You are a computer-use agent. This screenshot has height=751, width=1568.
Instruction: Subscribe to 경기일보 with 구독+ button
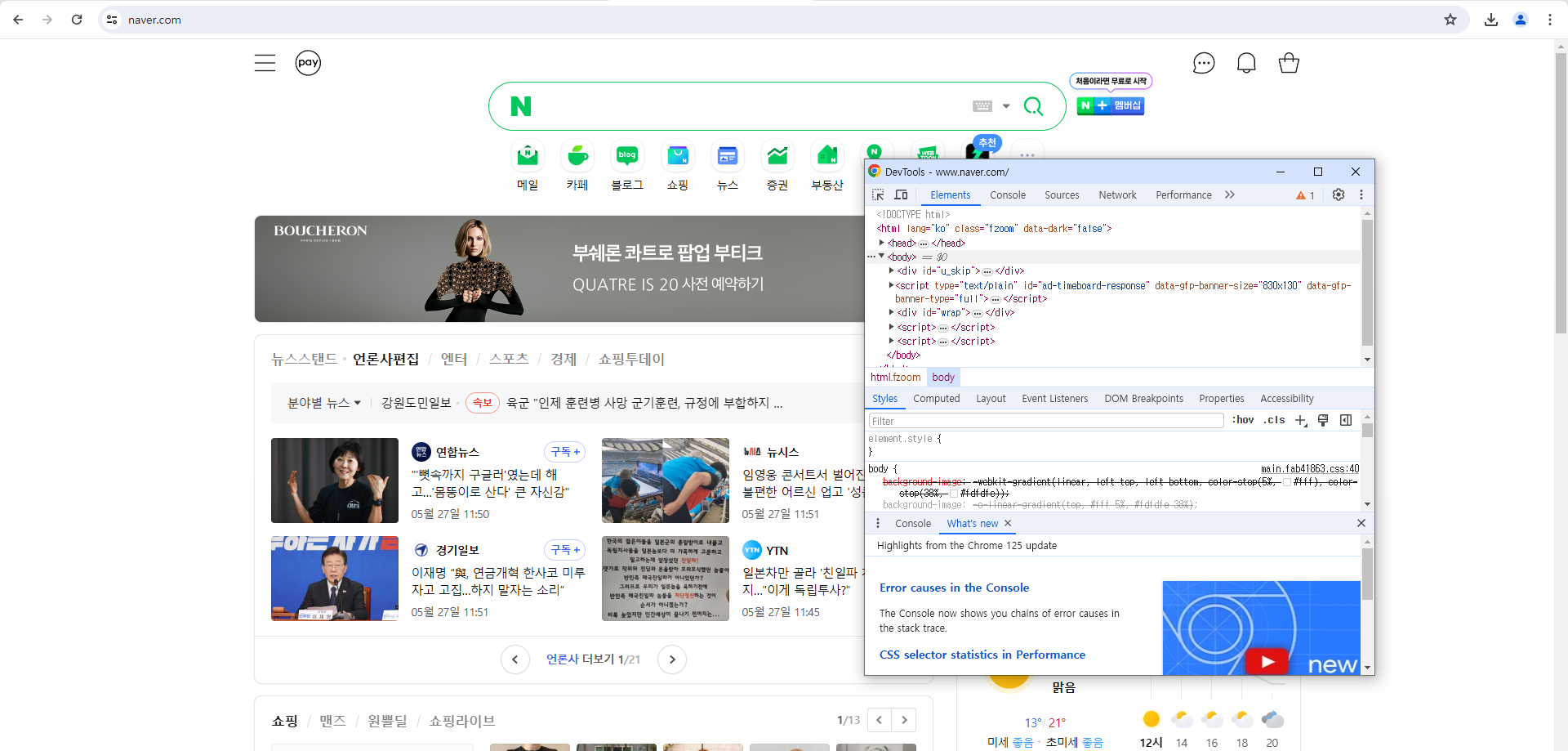(x=565, y=550)
